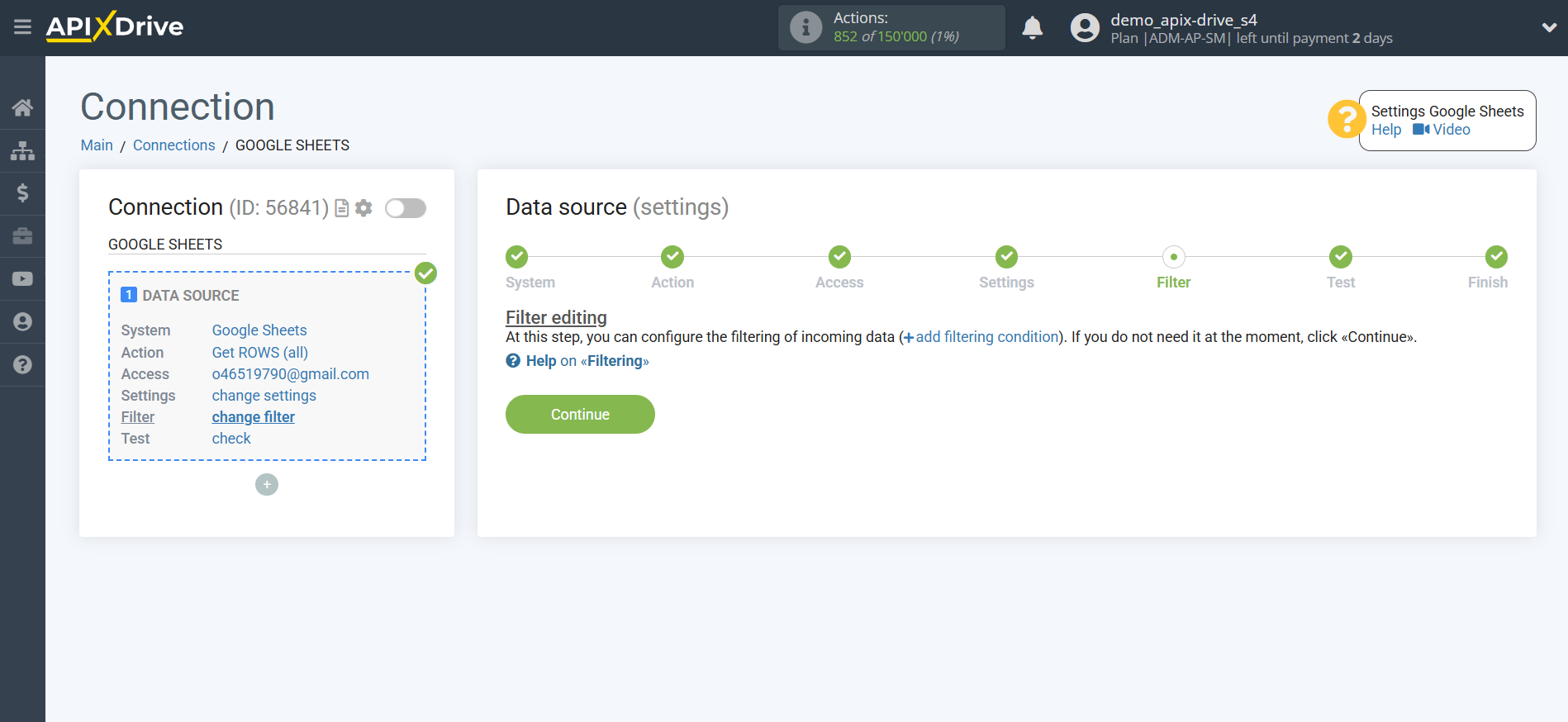Click the briefcase icon in the sidebar
The width and height of the screenshot is (1568, 722).
pos(22,236)
